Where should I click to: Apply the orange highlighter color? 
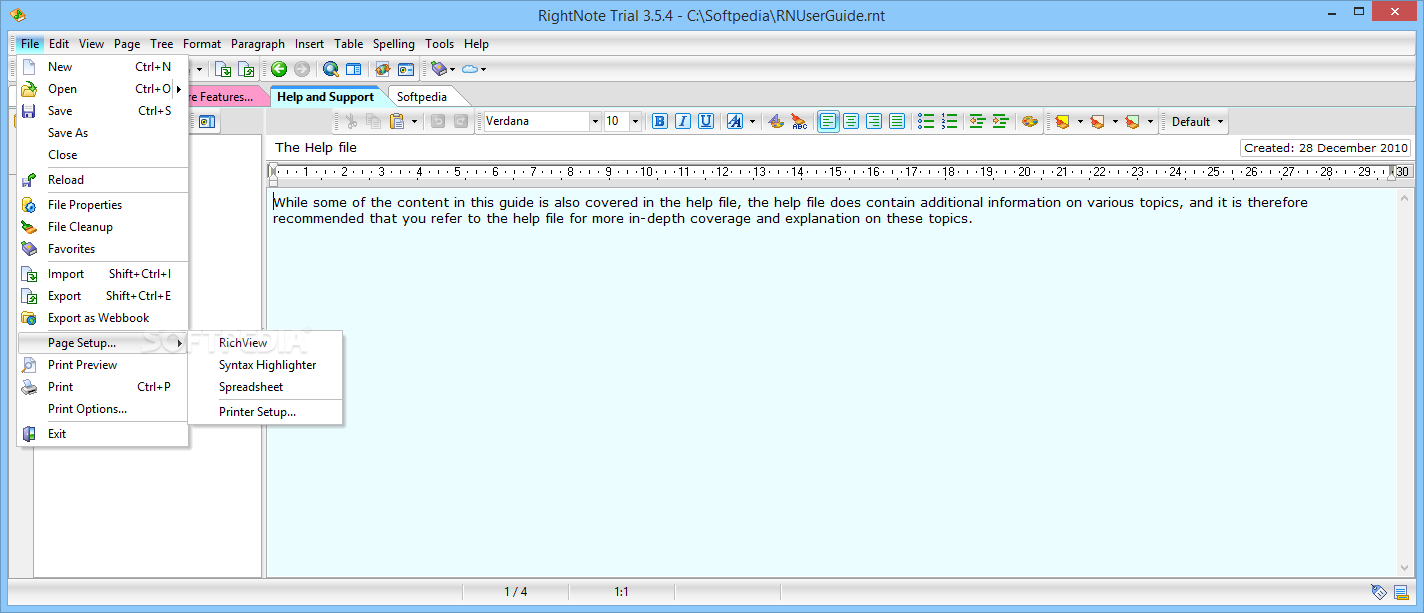coord(1097,121)
